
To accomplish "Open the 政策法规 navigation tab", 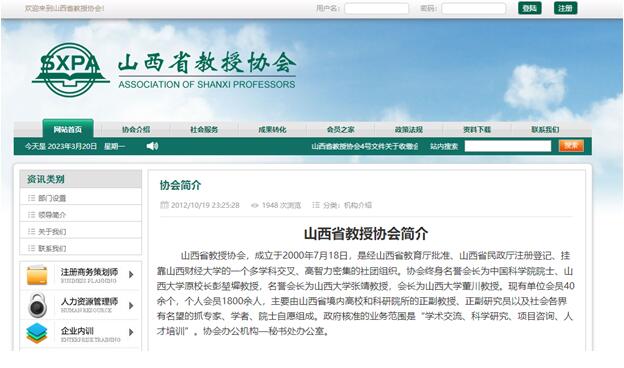I will point(409,129).
